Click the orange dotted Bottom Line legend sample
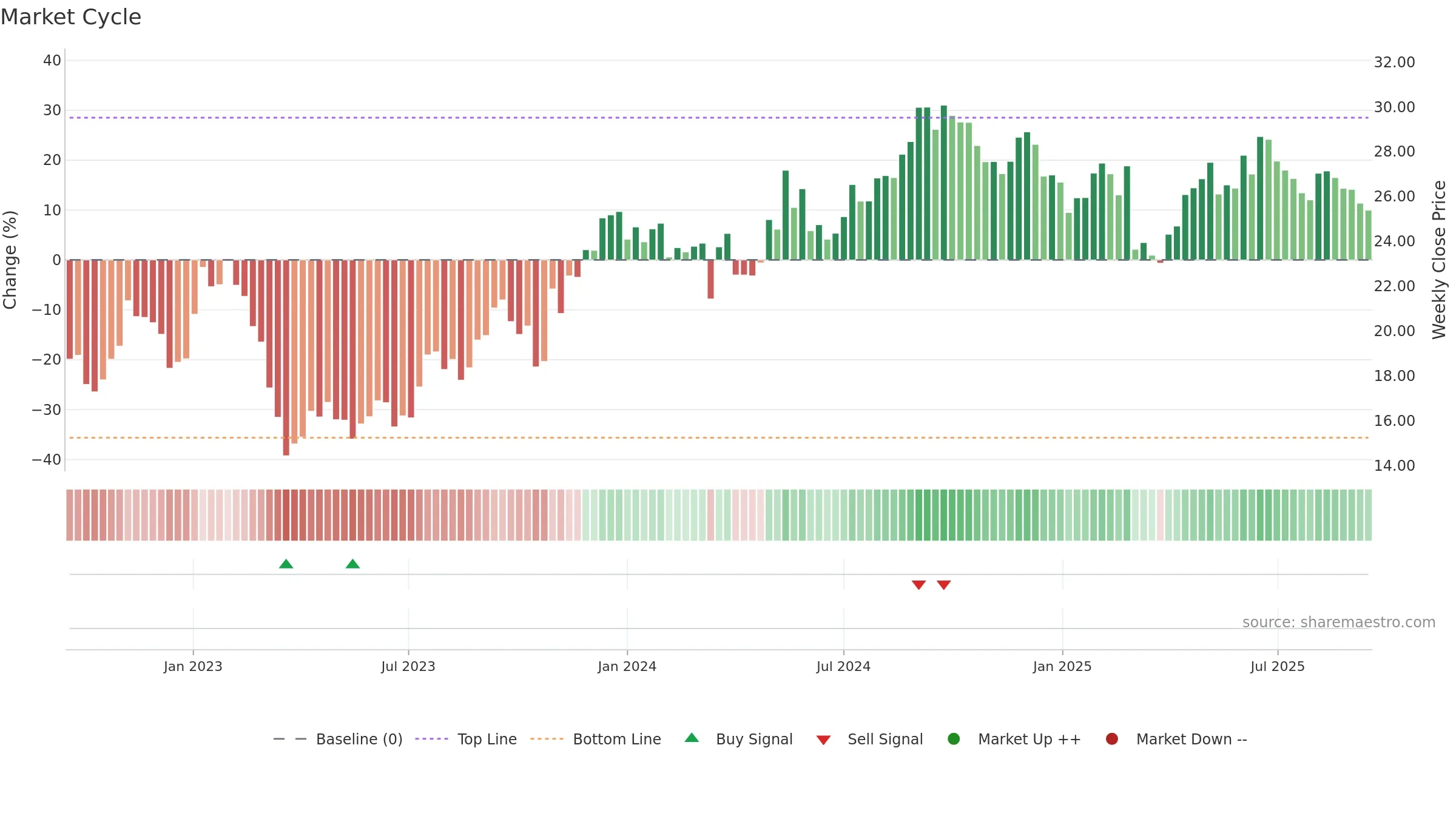The height and width of the screenshot is (819, 1456). coord(547,739)
